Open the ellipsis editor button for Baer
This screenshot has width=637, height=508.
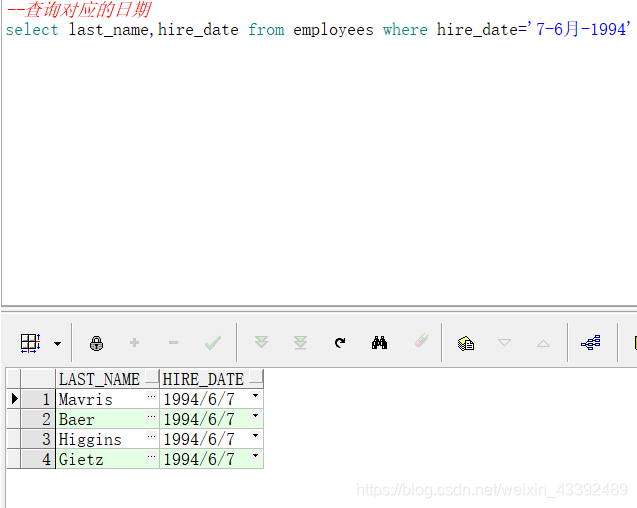[152, 416]
